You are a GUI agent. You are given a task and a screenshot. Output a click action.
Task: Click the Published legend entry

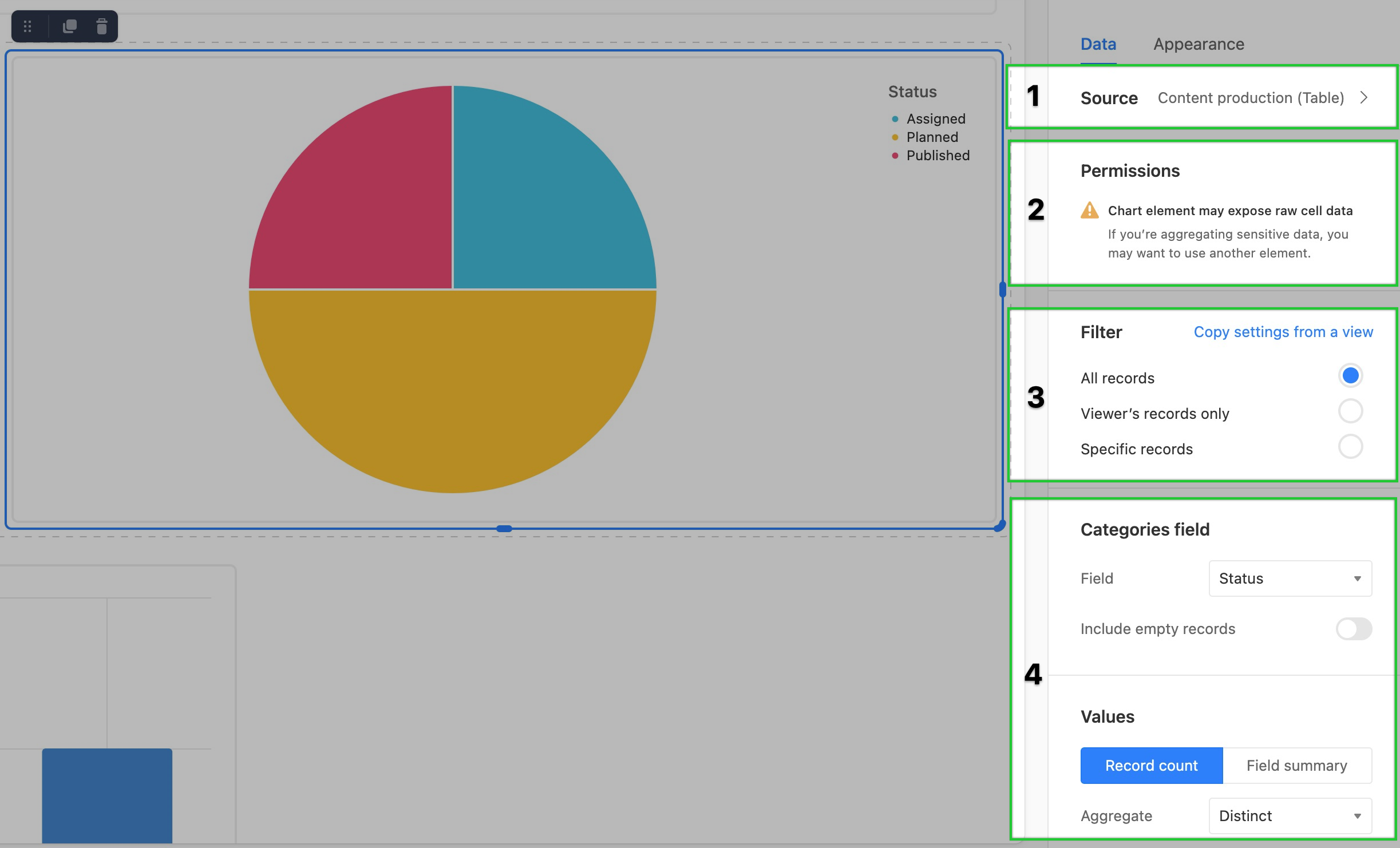tap(931, 156)
